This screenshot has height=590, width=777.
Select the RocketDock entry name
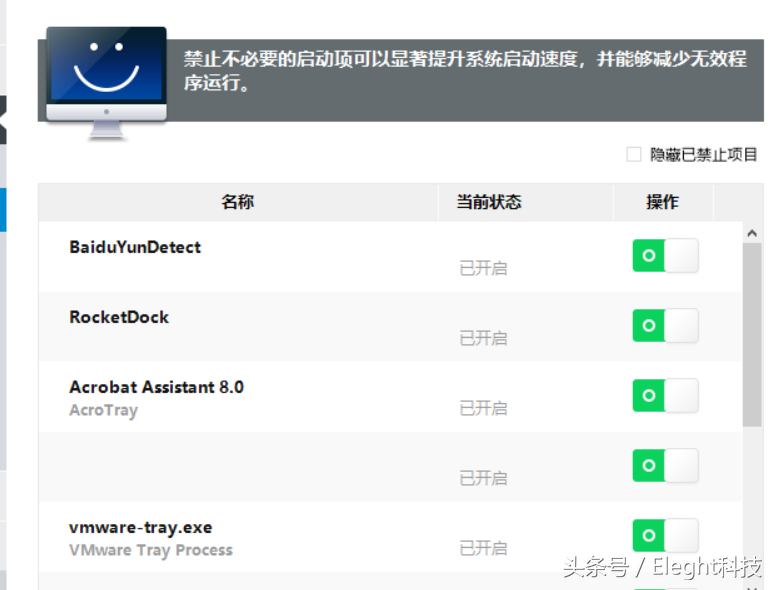coord(119,317)
